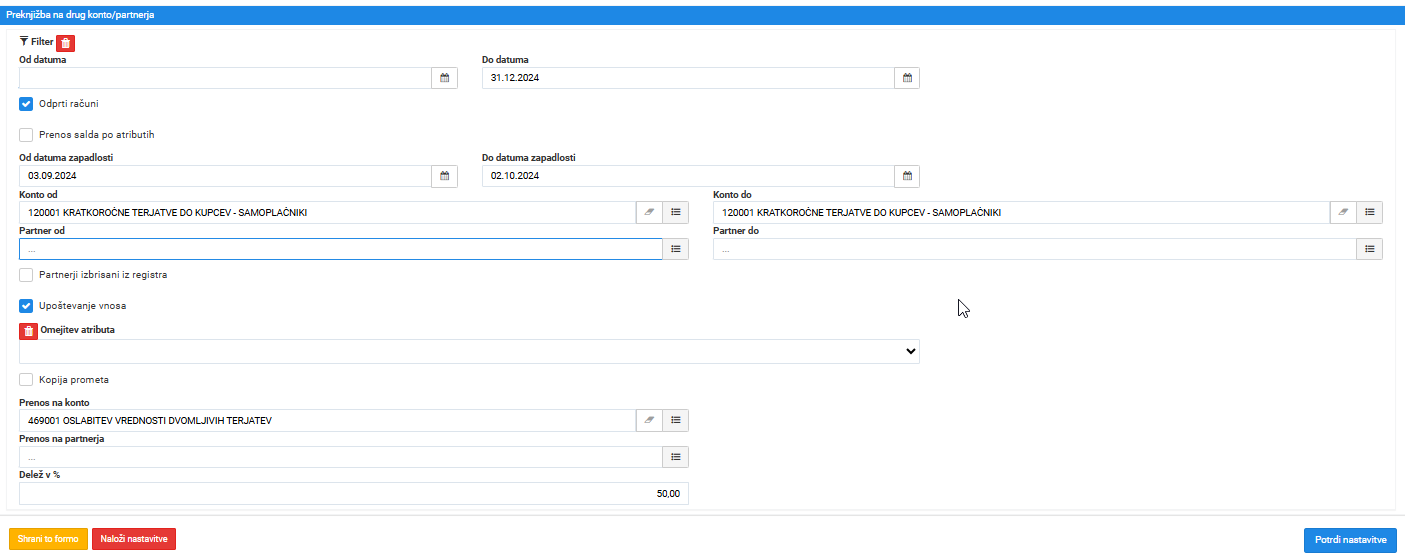The width and height of the screenshot is (1405, 559).
Task: Focus Prenos na partnerja input
Action: [x=341, y=457]
